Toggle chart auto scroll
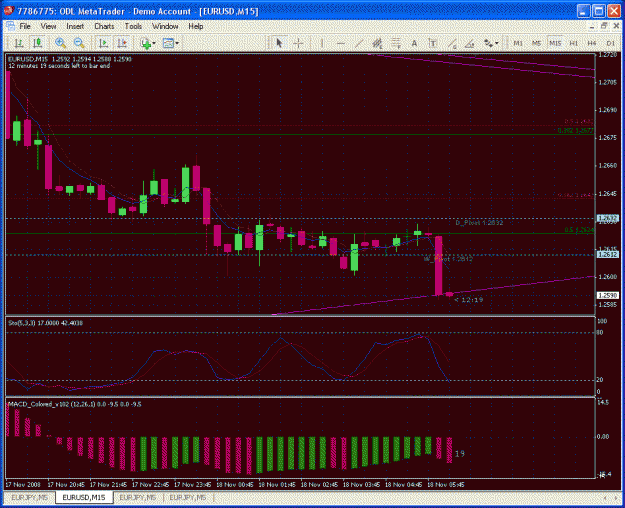The width and height of the screenshot is (625, 508). 104,43
